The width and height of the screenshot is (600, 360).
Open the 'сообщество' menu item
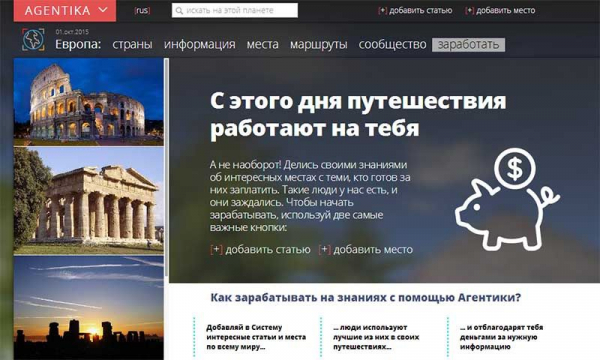coord(392,44)
